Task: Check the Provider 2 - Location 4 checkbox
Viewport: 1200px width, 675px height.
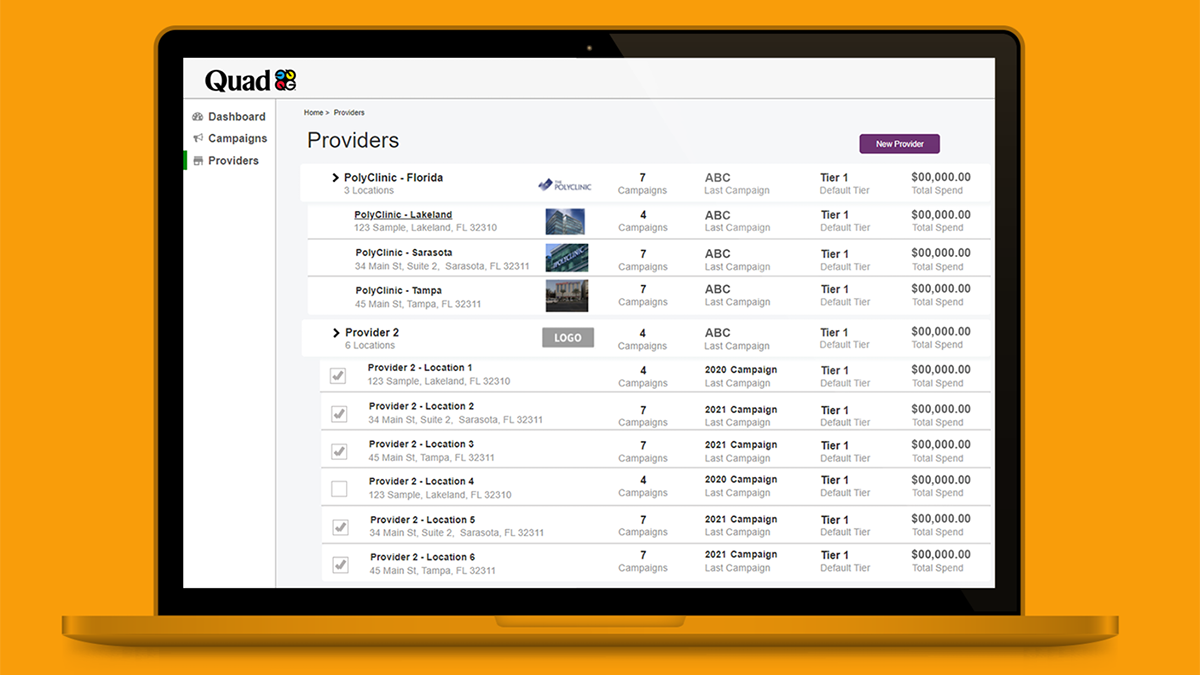Action: [339, 489]
